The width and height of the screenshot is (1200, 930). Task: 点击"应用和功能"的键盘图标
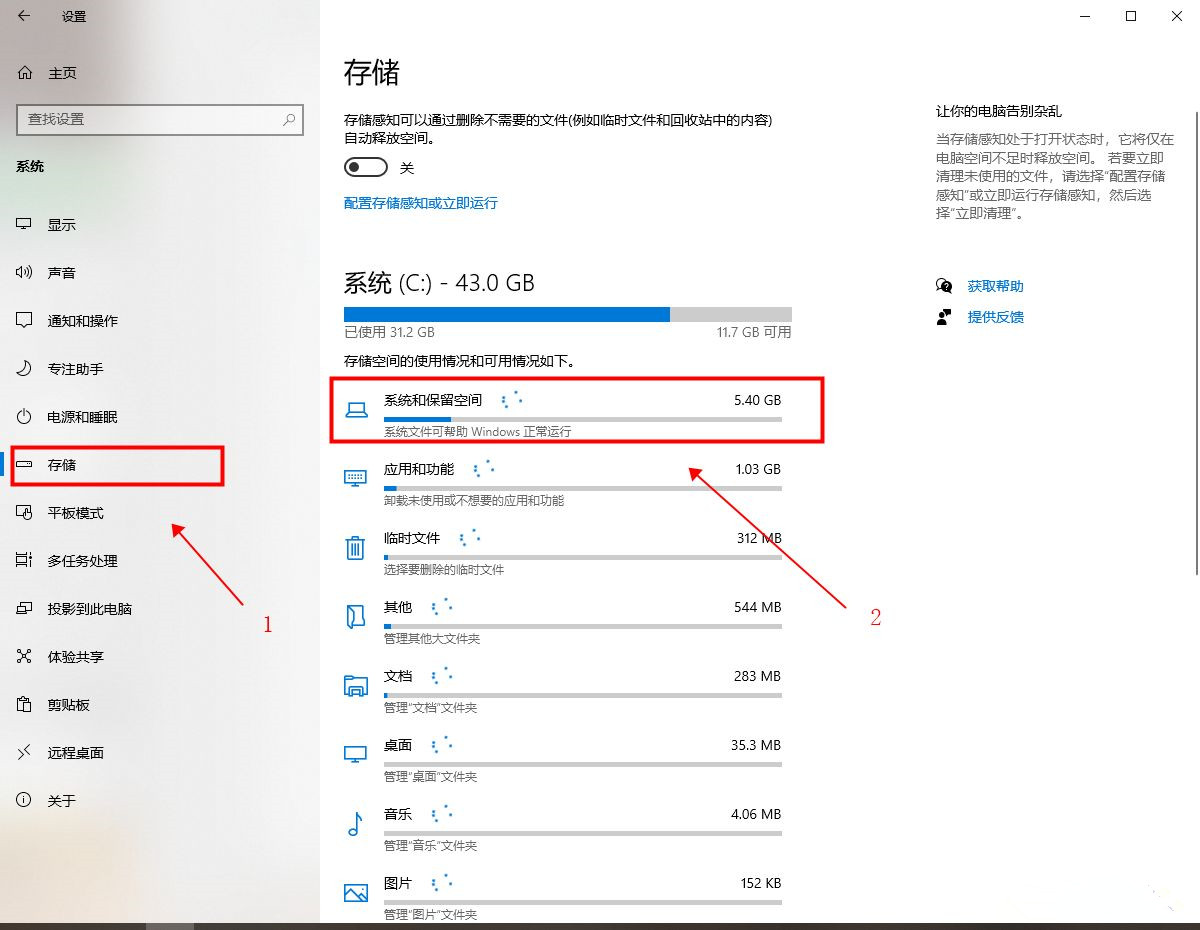coord(355,478)
